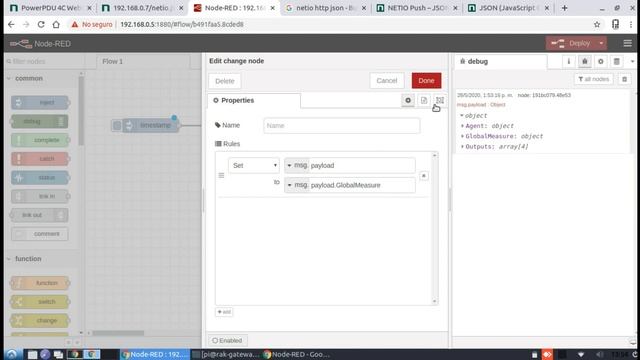Grab the rule reorder handle

(x=221, y=176)
